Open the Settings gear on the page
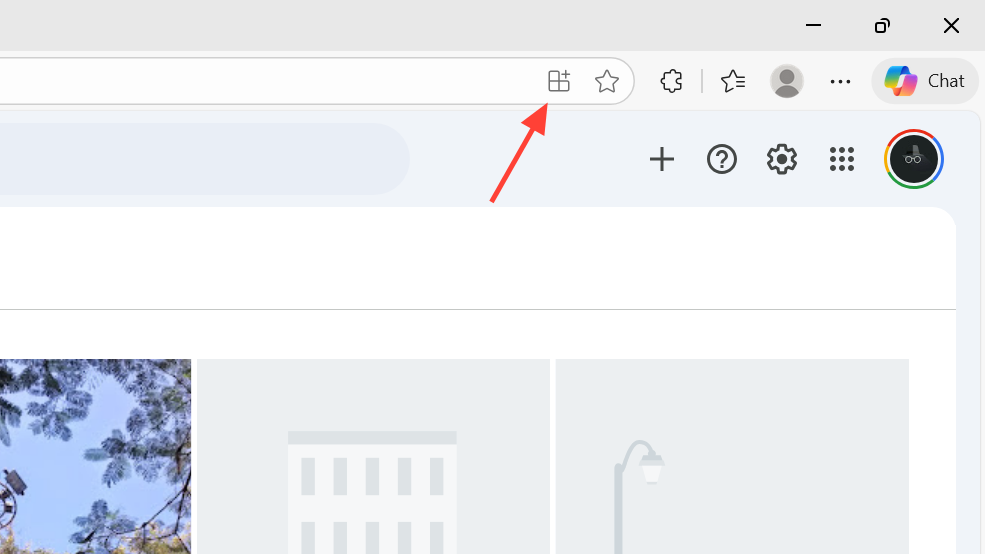The image size is (985, 554). (781, 159)
